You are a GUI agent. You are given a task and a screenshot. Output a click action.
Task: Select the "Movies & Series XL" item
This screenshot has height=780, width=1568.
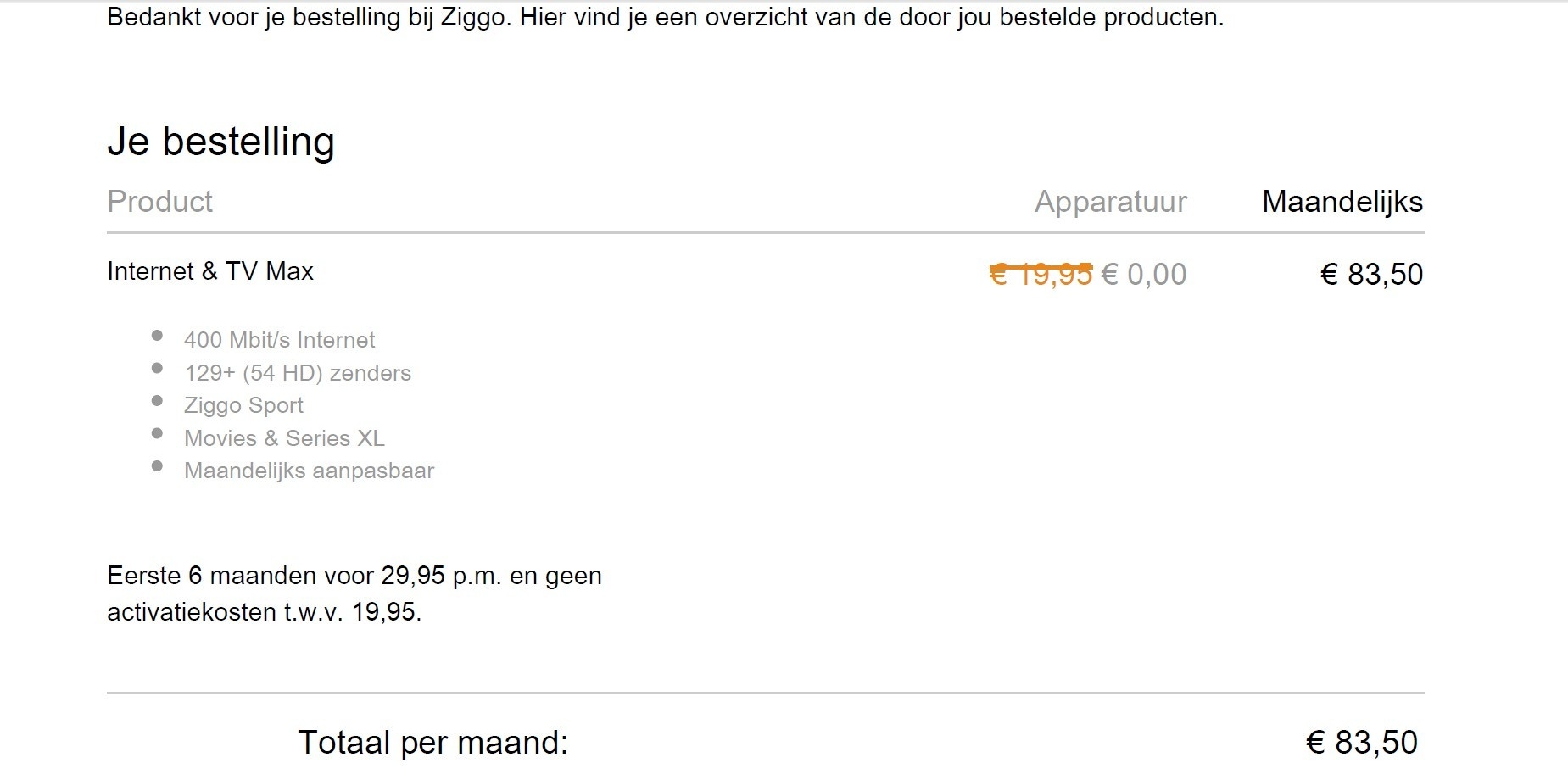[284, 438]
